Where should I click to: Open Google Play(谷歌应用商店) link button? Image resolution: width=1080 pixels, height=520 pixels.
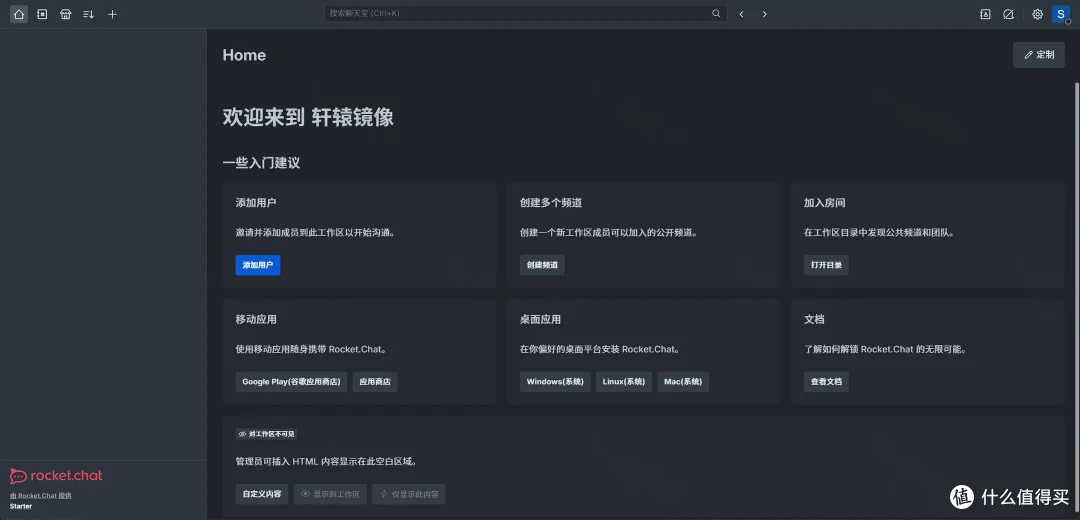(291, 382)
